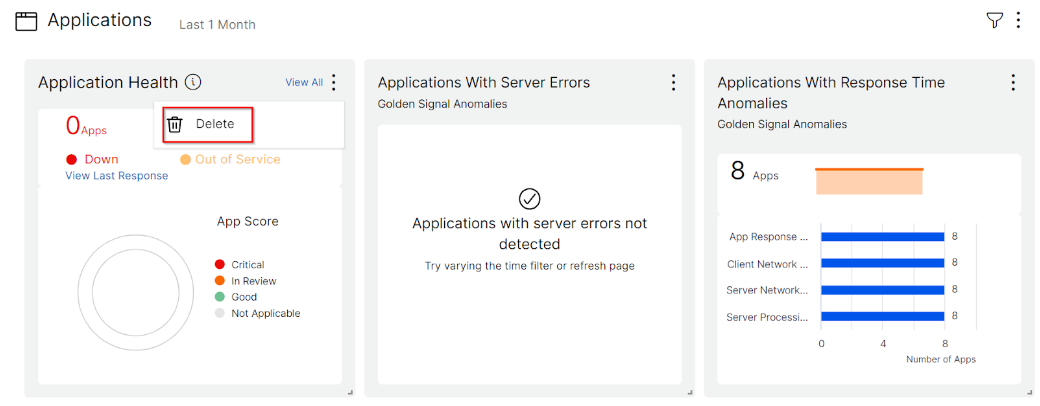Click the App Response axis label
The height and width of the screenshot is (406, 1040).
tap(769, 237)
